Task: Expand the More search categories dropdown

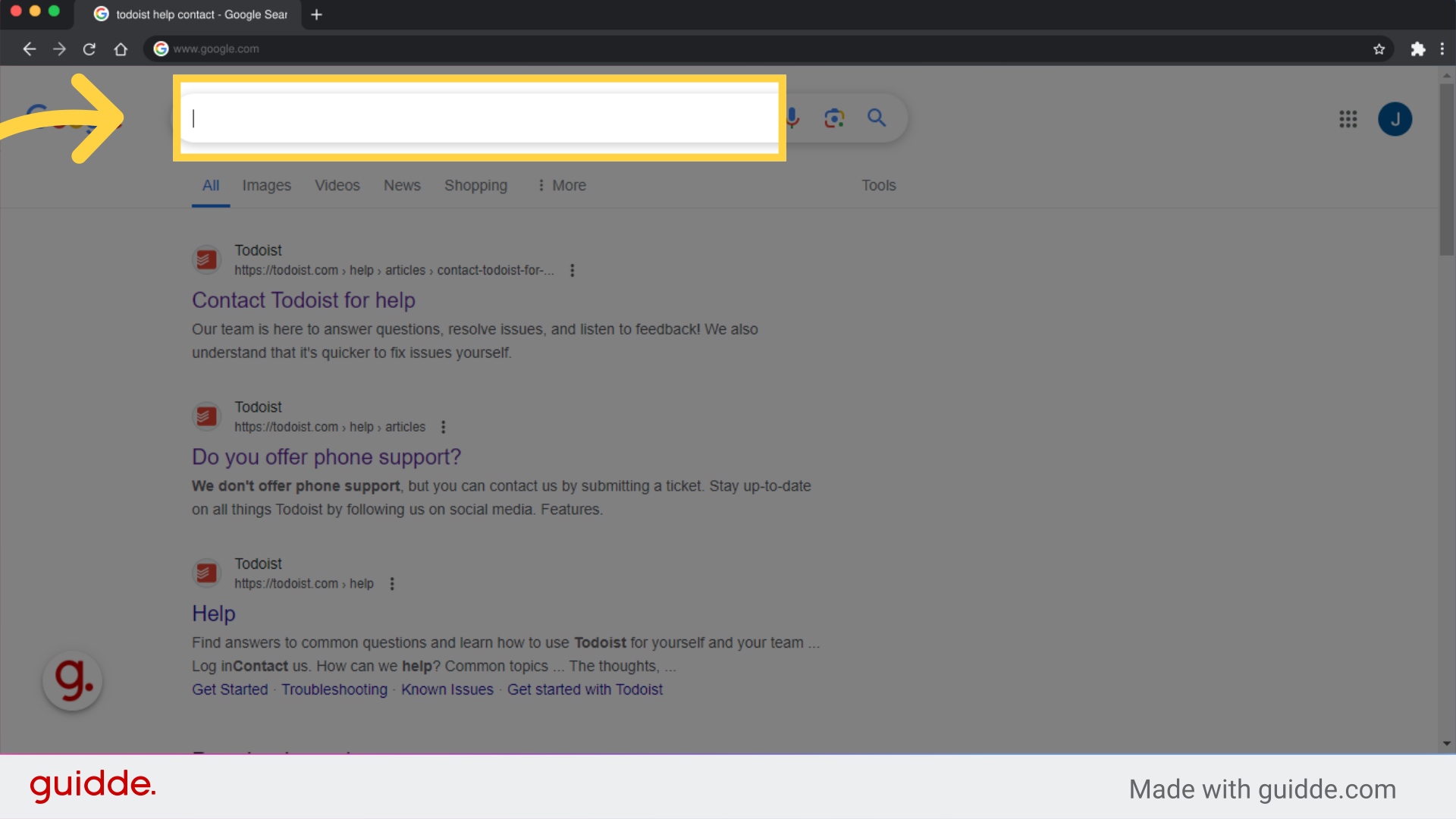Action: click(x=561, y=185)
